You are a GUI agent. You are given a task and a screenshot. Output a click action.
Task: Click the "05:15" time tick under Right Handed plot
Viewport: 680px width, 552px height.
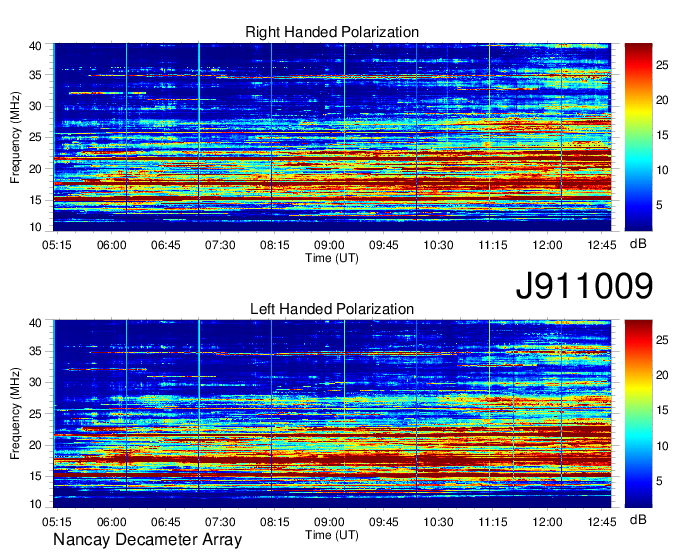(57, 245)
